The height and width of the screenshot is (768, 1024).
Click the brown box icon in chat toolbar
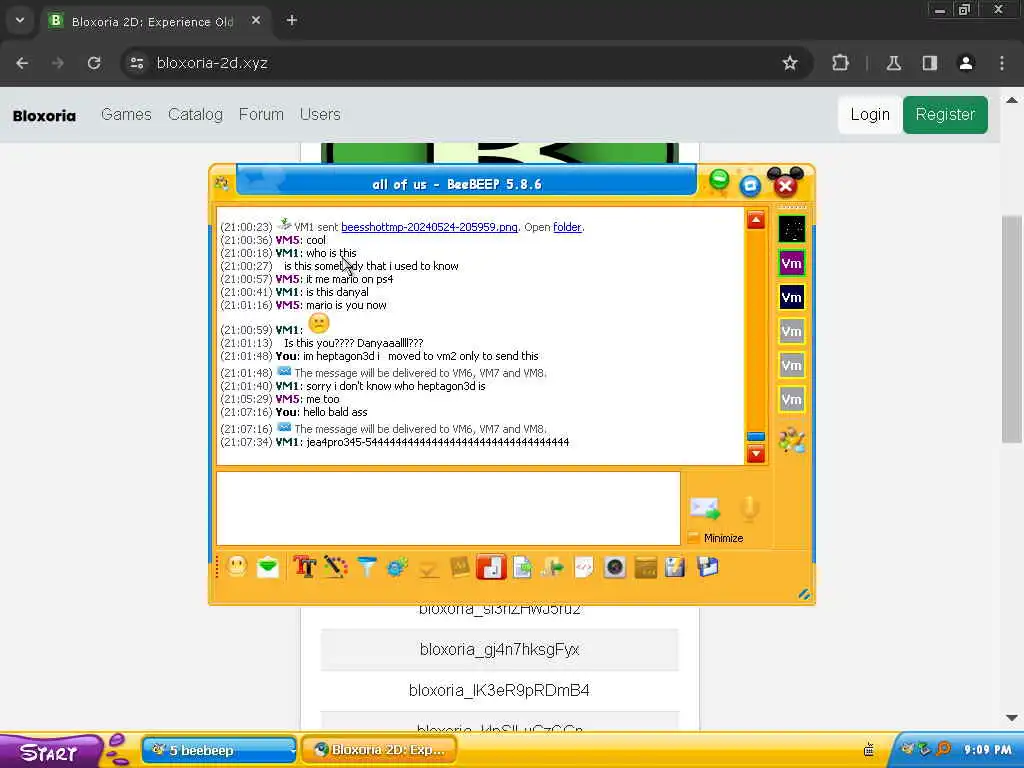[x=645, y=567]
